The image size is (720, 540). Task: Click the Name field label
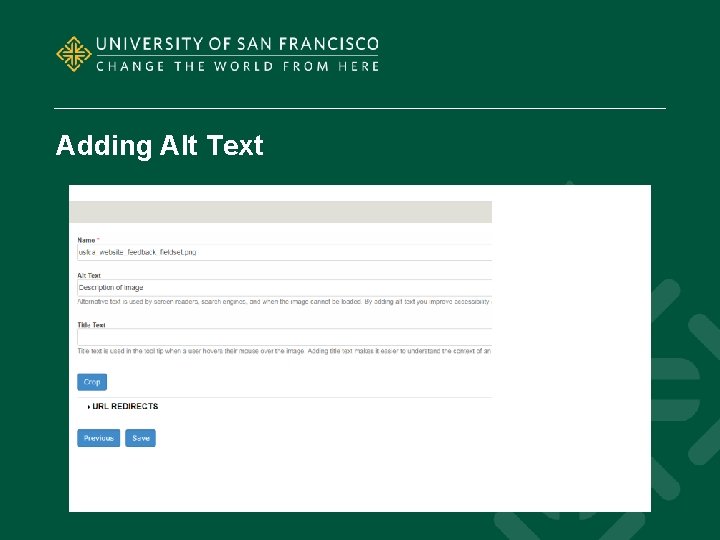86,240
